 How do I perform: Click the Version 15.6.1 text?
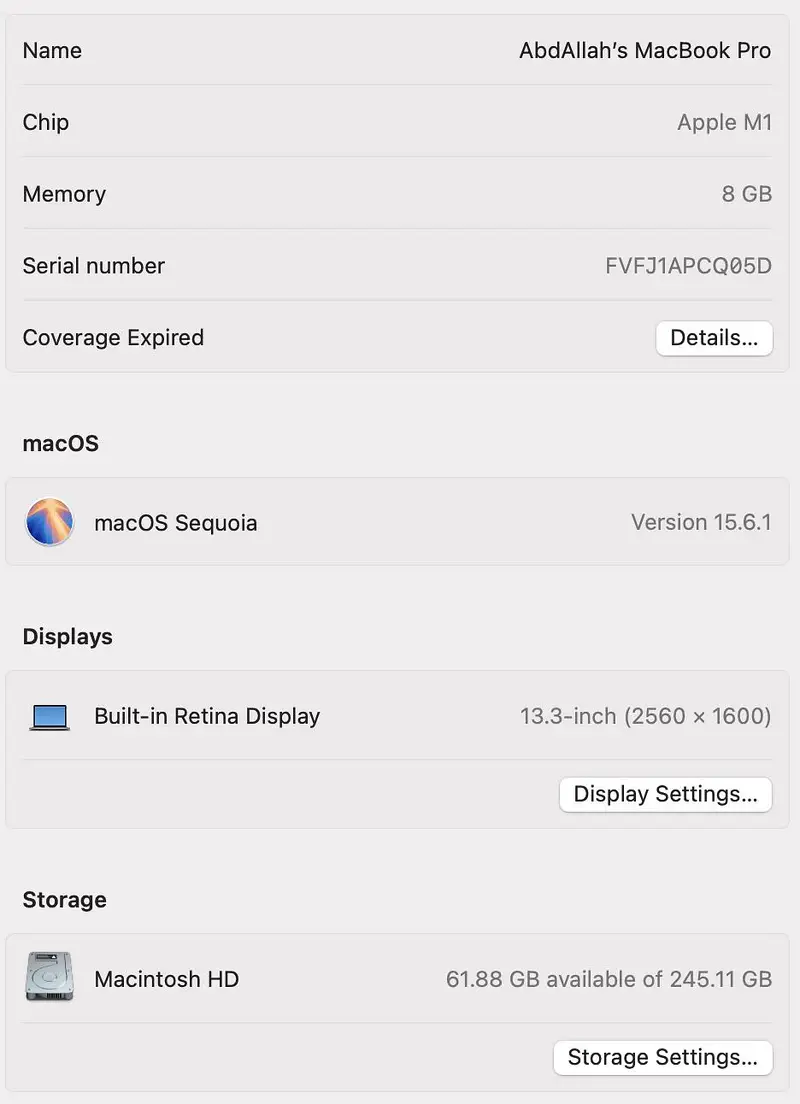click(701, 522)
